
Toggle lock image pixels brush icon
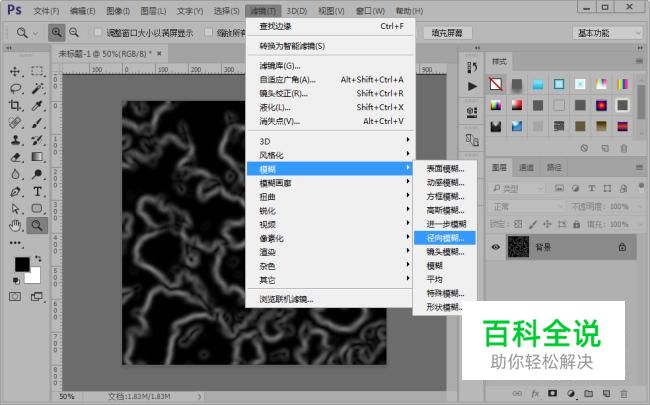pos(533,224)
